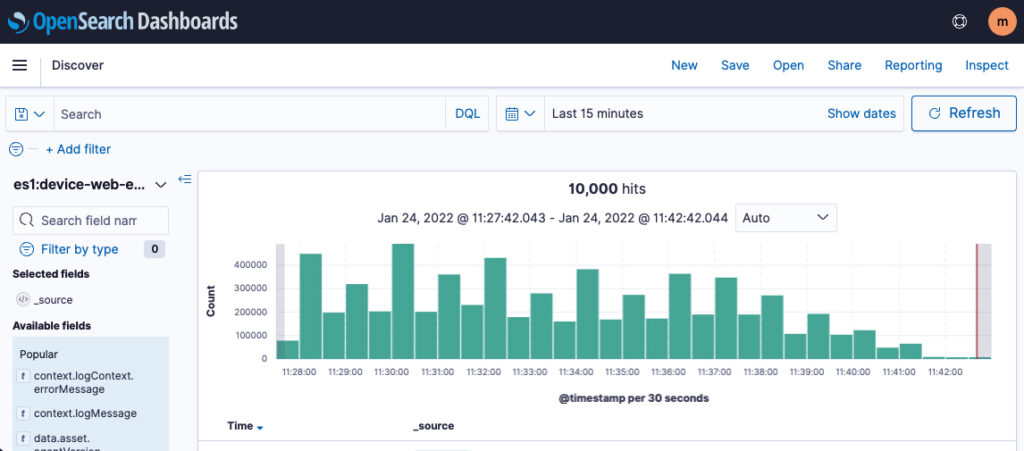Image resolution: width=1024 pixels, height=451 pixels.
Task: Focus the Search field names input
Action: [91, 221]
